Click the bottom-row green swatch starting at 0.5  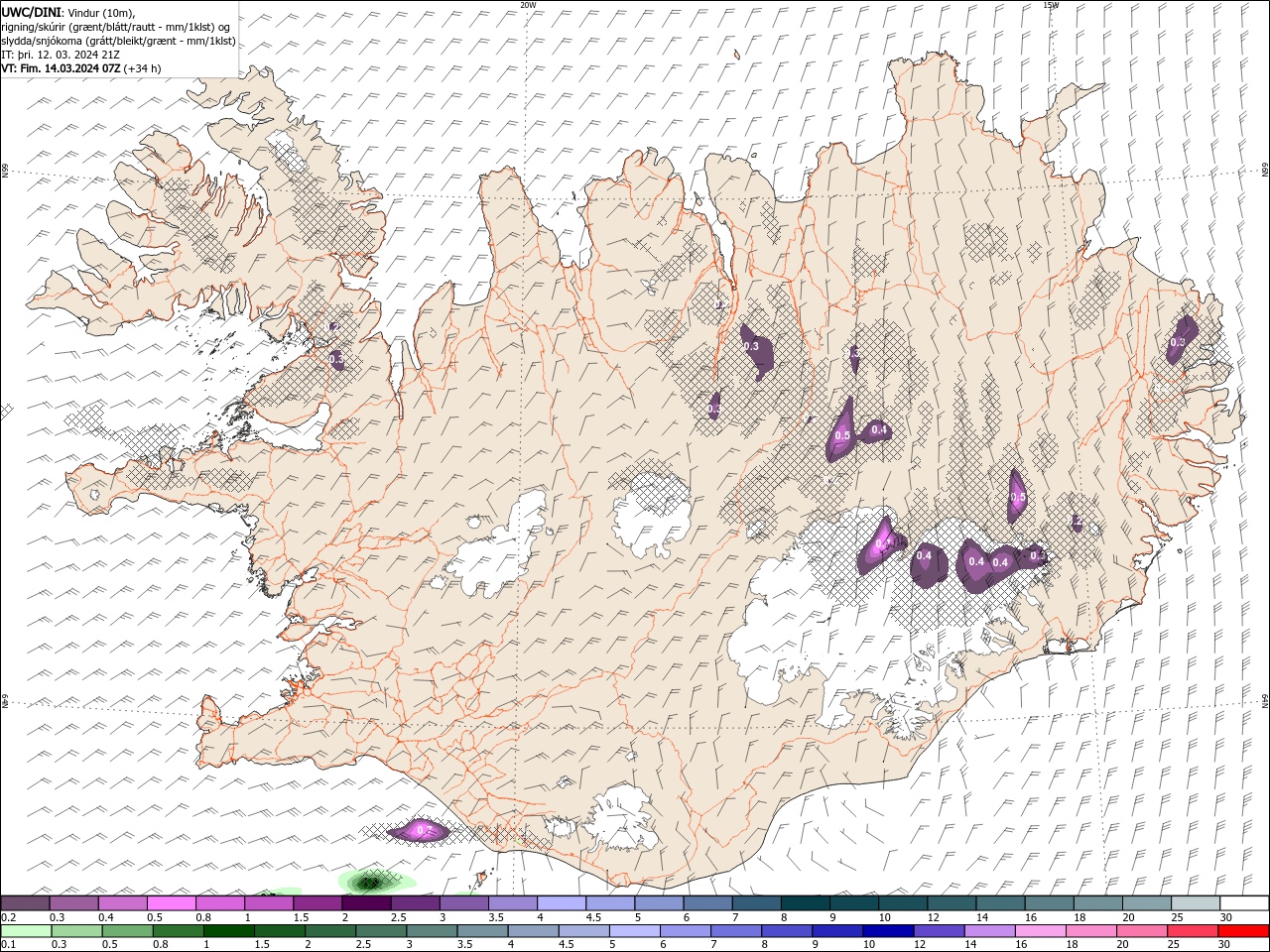(127, 931)
